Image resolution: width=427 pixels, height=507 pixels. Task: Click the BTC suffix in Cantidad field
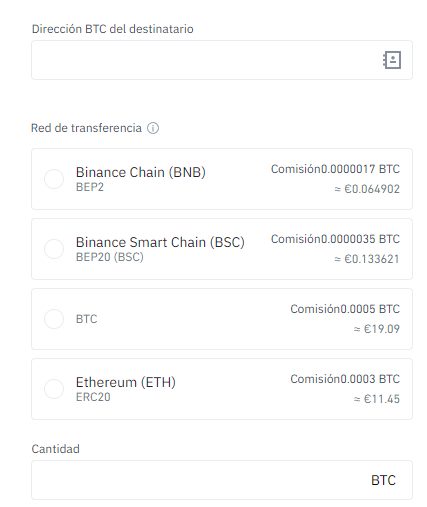(x=383, y=480)
